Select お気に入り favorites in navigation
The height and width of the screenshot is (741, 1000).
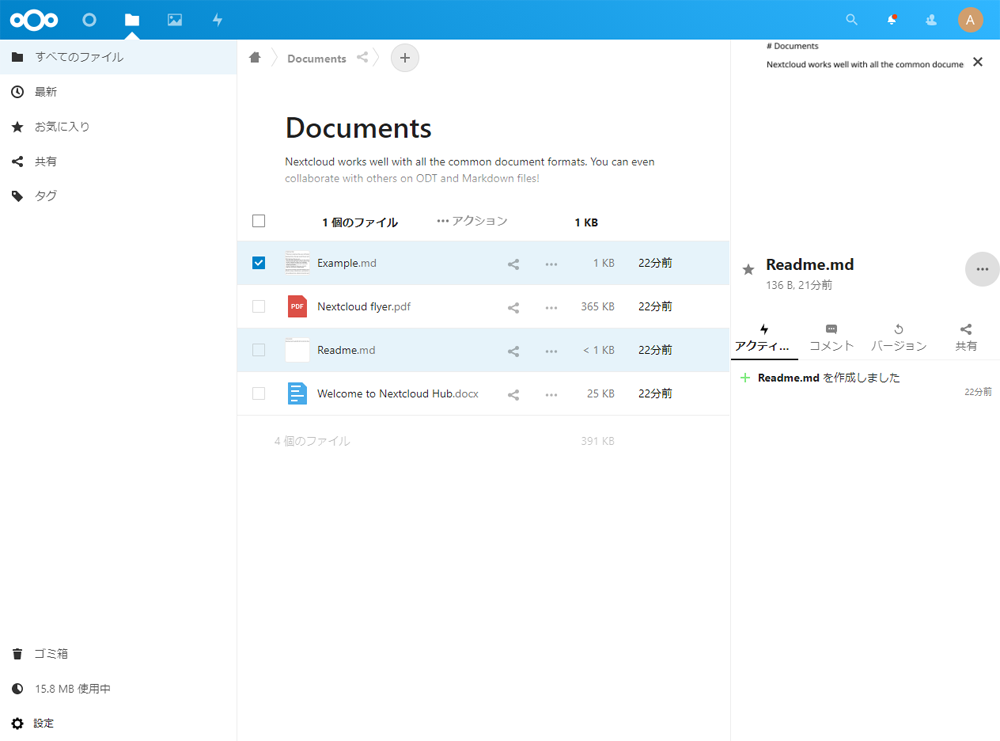point(118,126)
